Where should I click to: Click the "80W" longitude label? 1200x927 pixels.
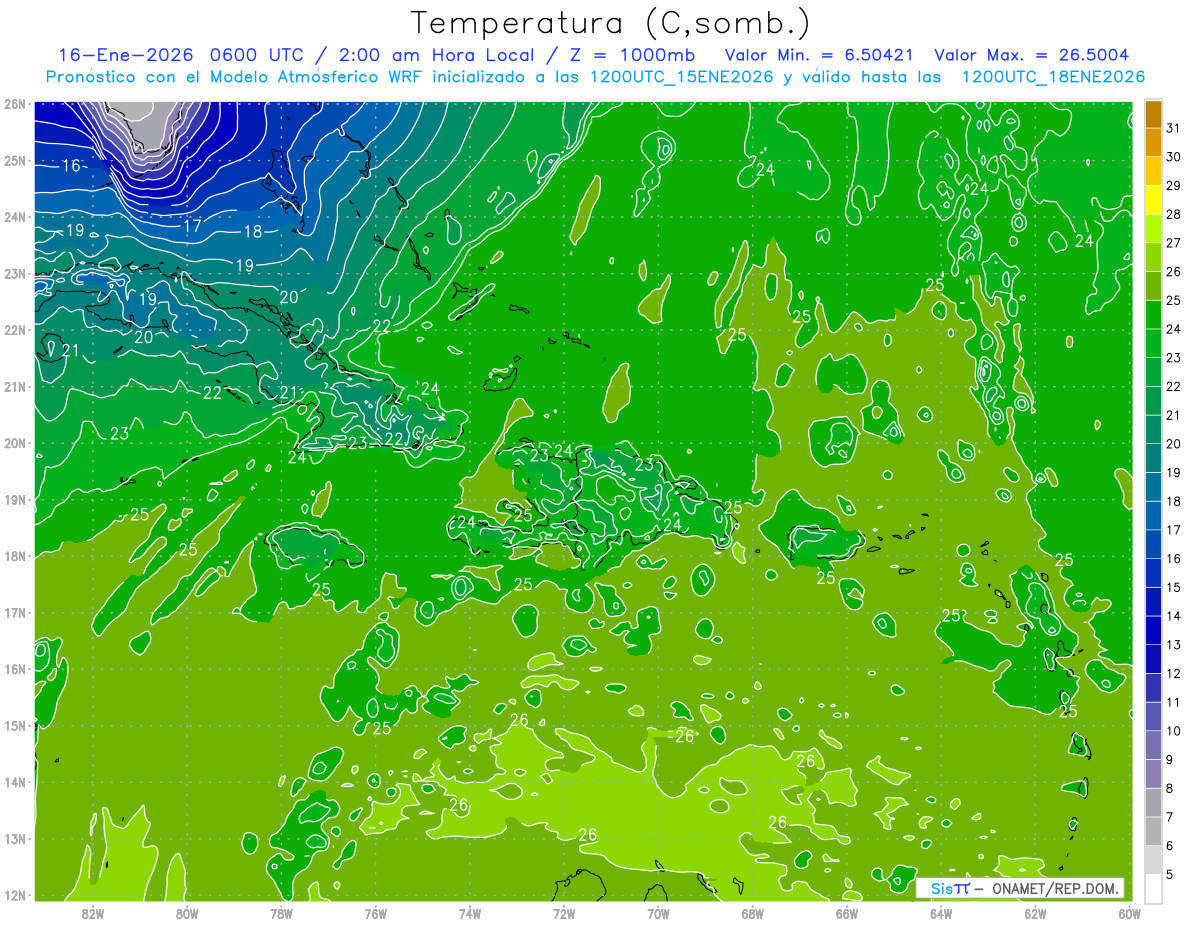tap(187, 913)
